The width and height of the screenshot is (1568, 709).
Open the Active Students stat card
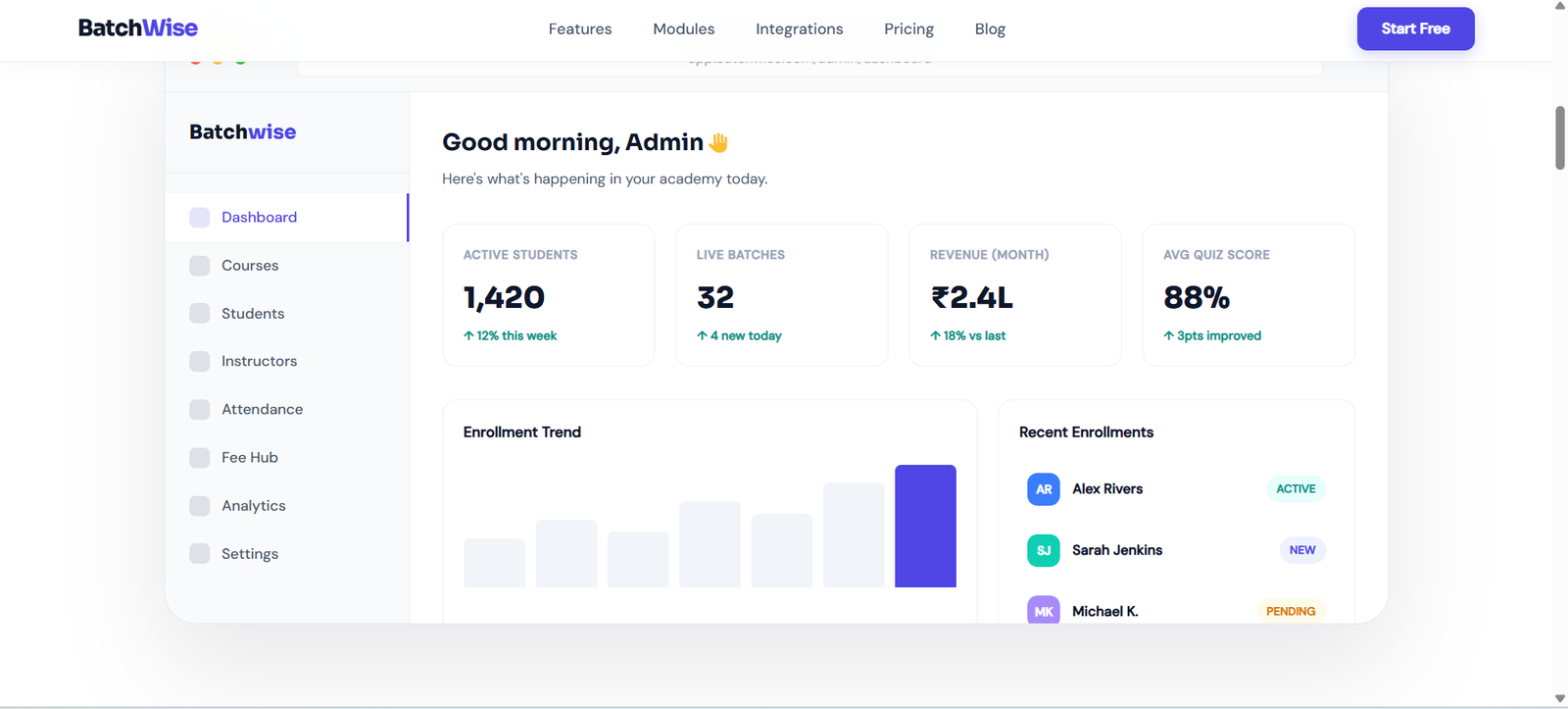click(x=549, y=295)
